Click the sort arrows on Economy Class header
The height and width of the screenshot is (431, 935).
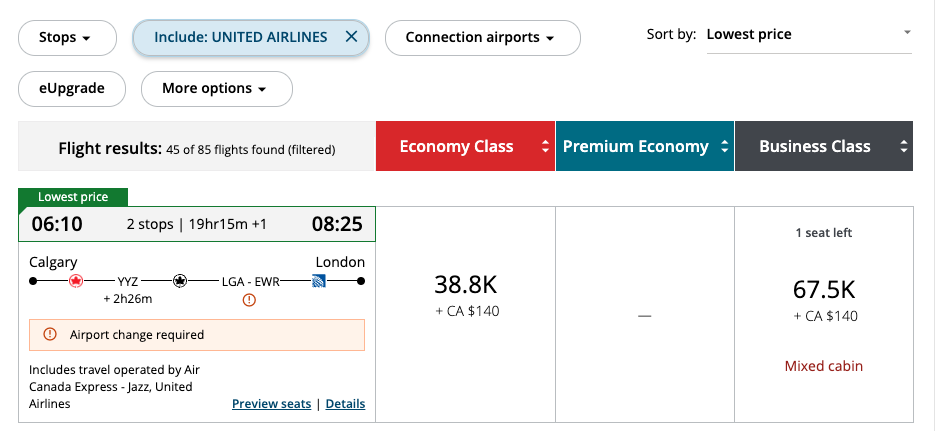[545, 147]
